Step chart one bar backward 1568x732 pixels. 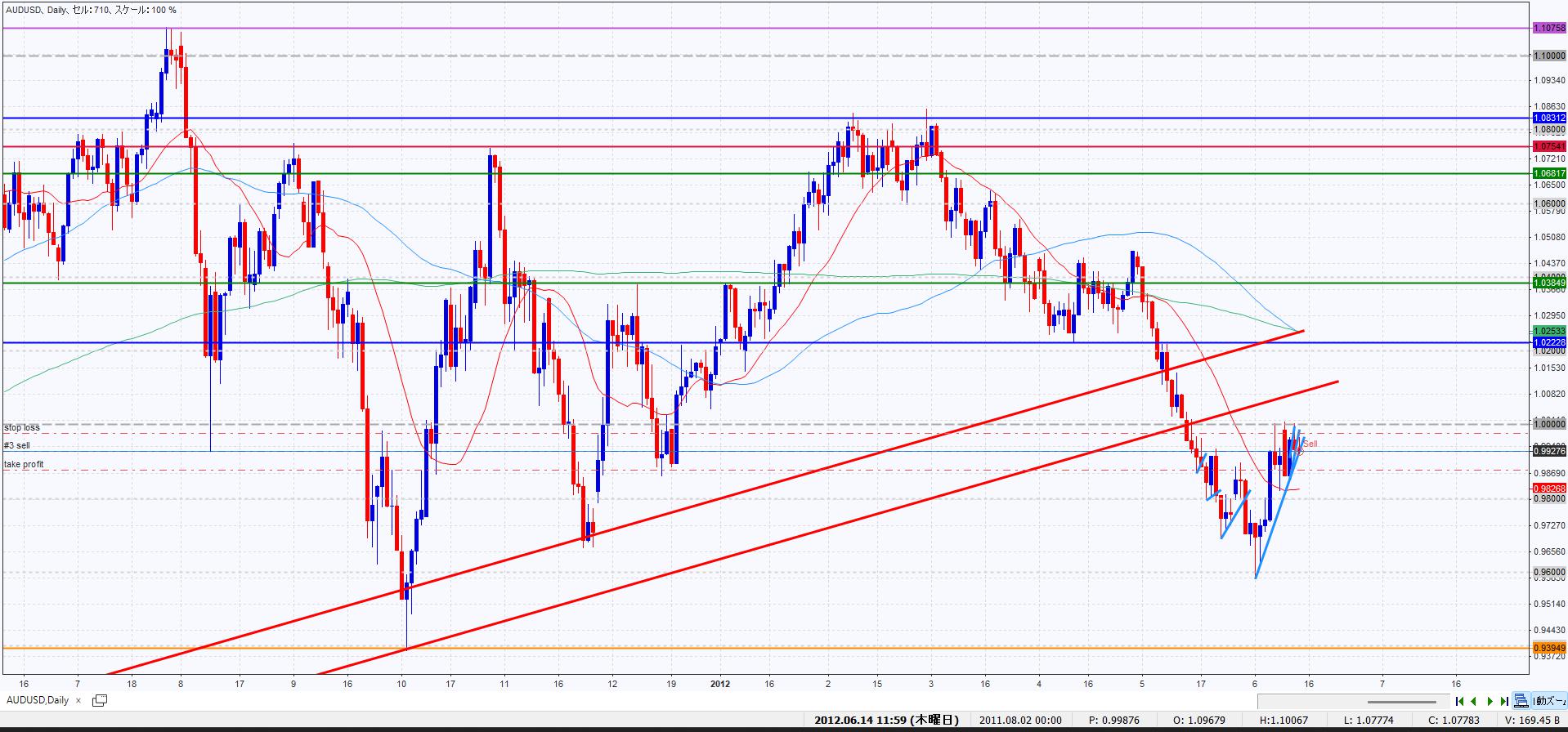tap(1474, 701)
